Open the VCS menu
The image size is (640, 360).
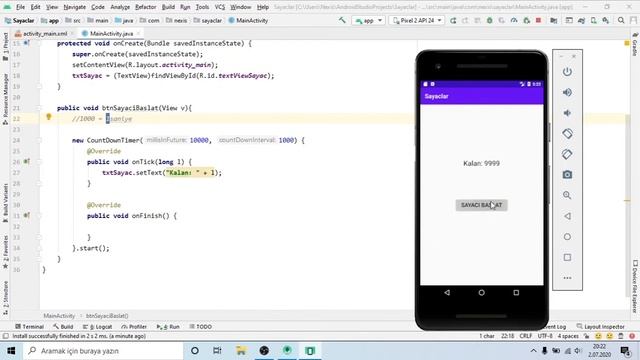(220, 7)
